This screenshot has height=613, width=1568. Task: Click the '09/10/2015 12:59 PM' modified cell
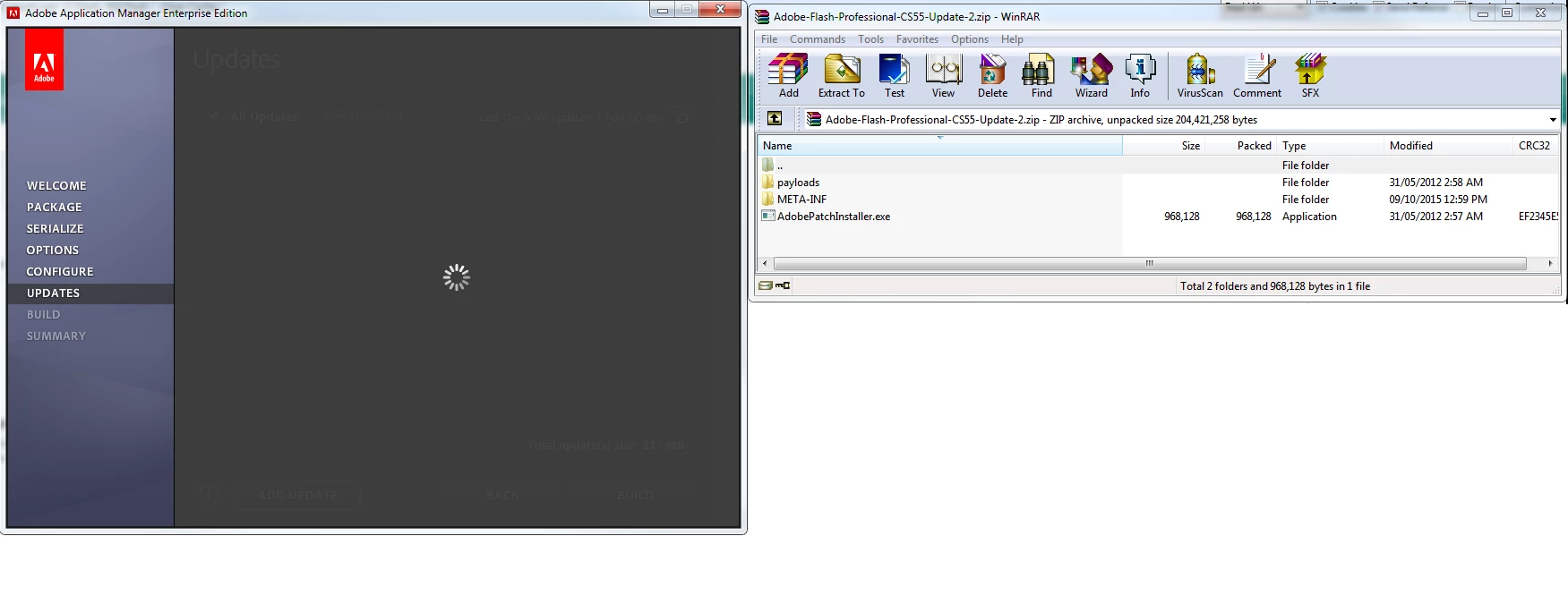pyautogui.click(x=1438, y=200)
